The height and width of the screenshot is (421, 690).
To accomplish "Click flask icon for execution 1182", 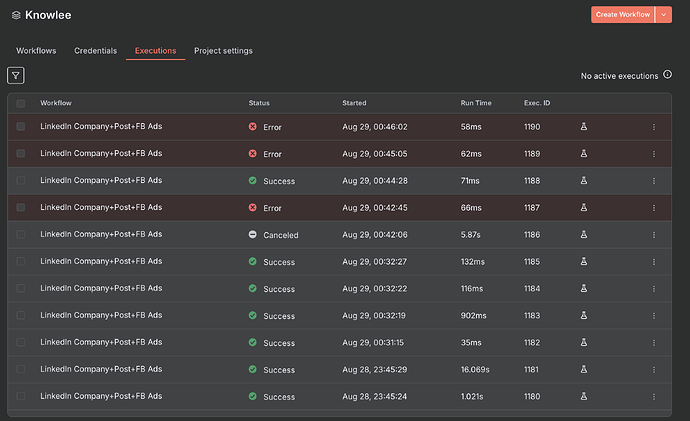I will point(584,342).
